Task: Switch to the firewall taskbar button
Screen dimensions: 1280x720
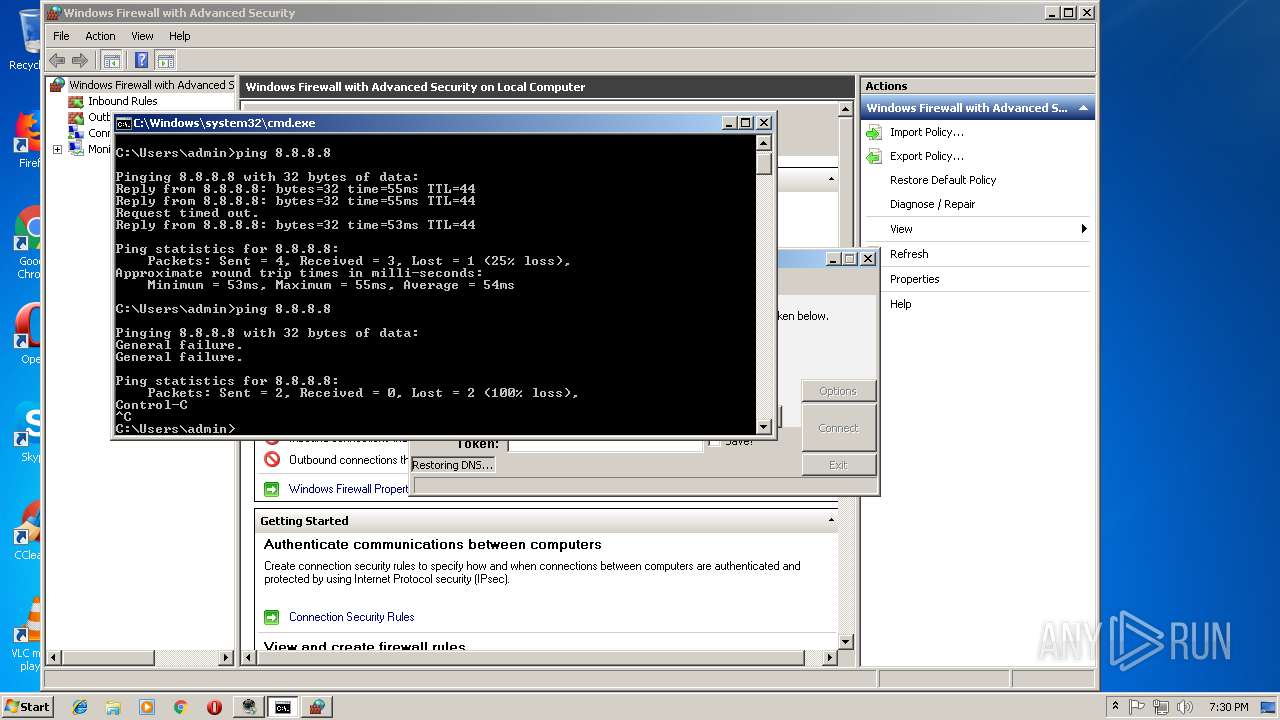Action: coord(317,707)
